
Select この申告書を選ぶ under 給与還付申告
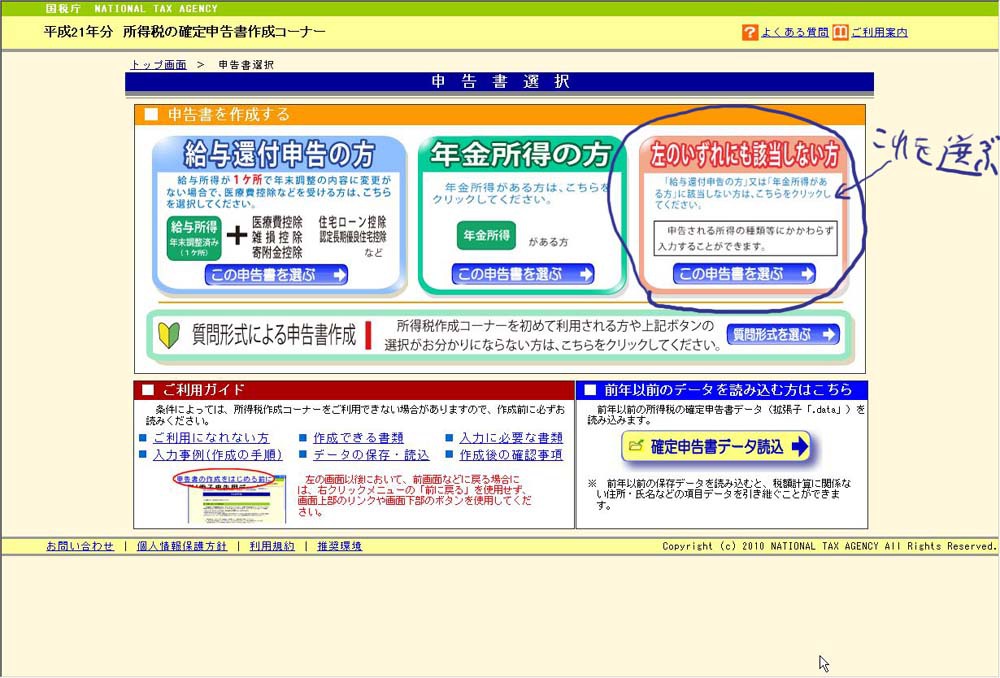pos(276,275)
